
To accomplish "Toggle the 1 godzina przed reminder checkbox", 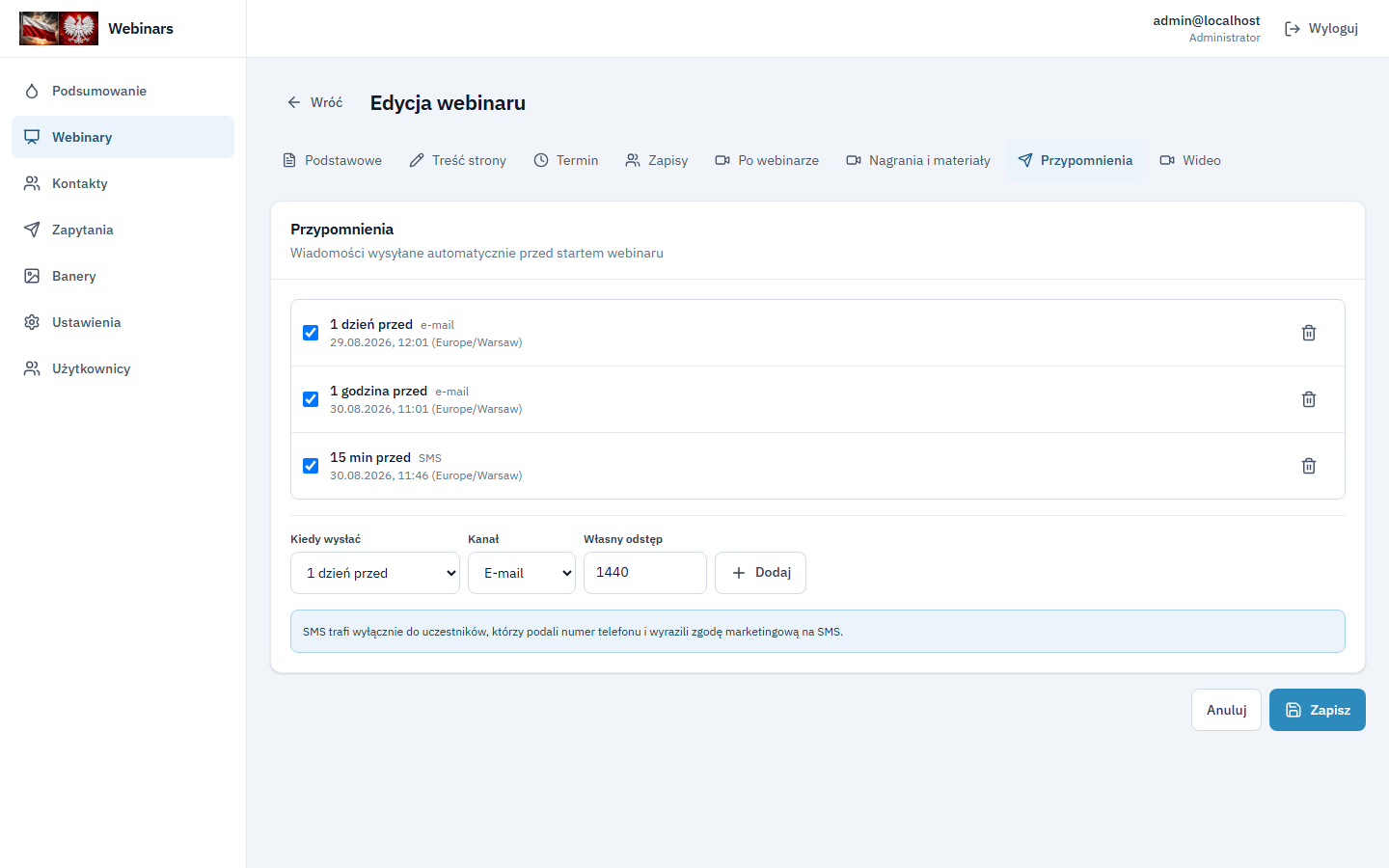I will [311, 399].
